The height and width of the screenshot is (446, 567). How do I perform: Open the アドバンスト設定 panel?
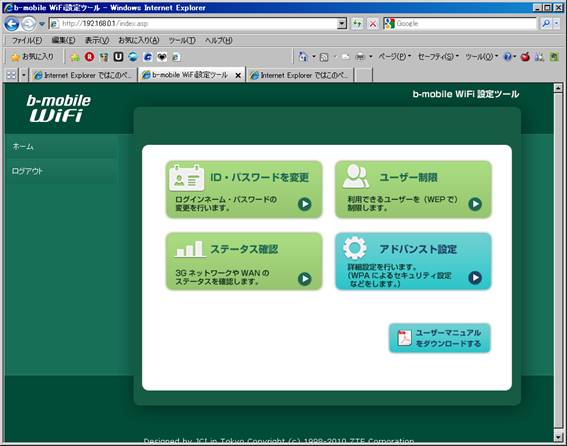(x=413, y=261)
